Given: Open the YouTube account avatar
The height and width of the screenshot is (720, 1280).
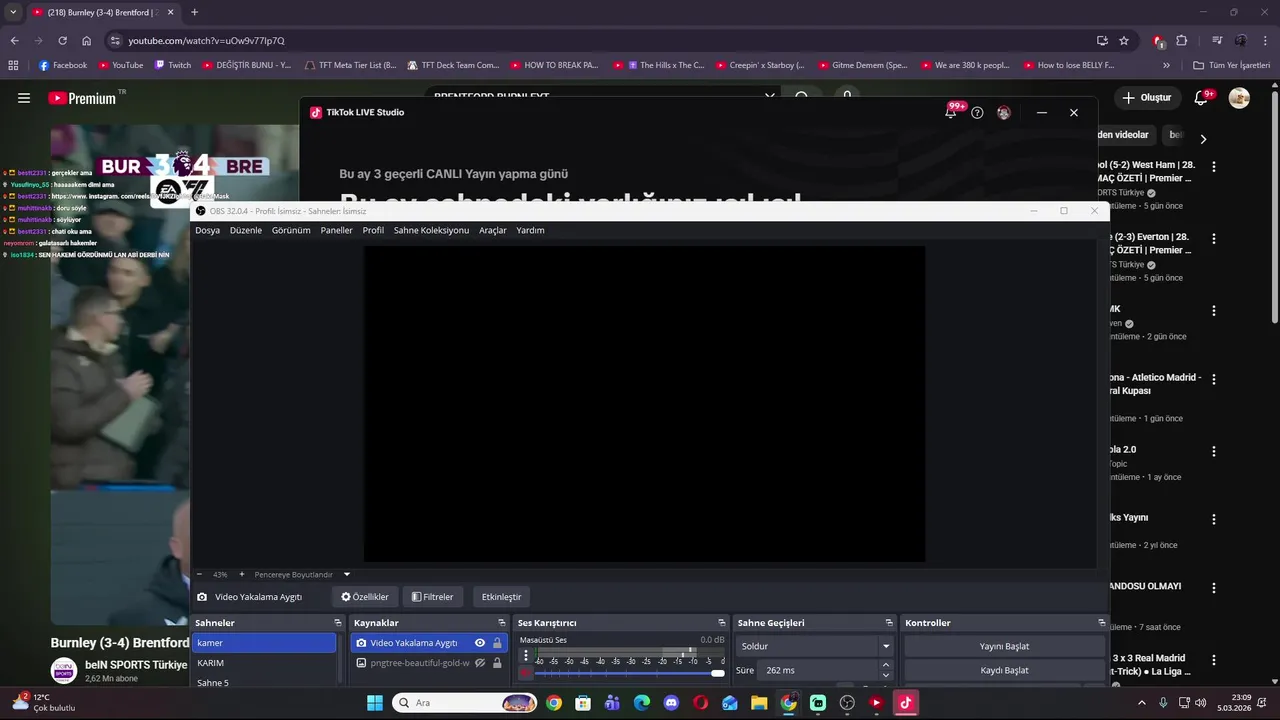Looking at the screenshot, I should click(x=1239, y=98).
